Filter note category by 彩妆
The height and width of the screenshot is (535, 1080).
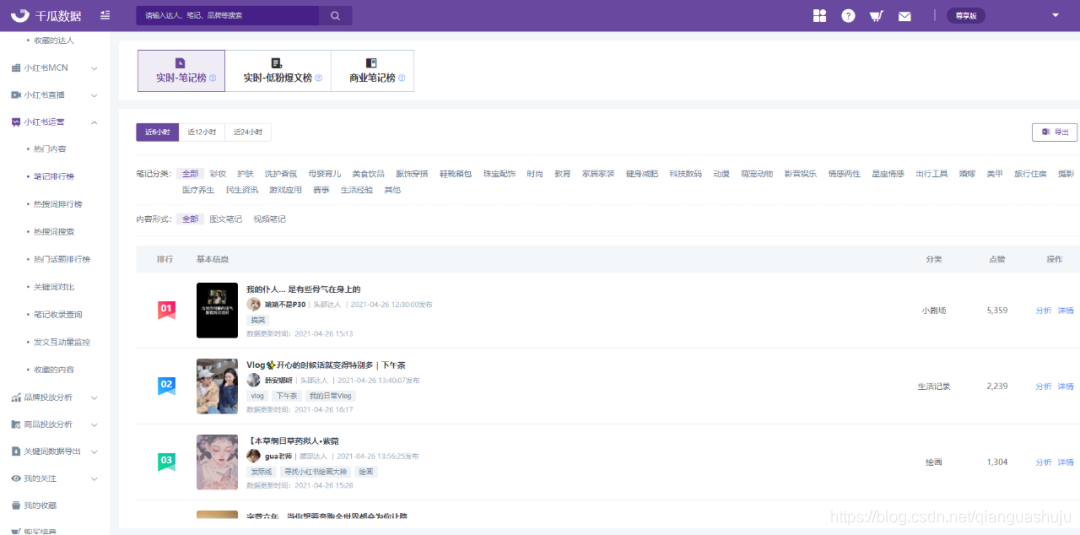click(x=218, y=174)
